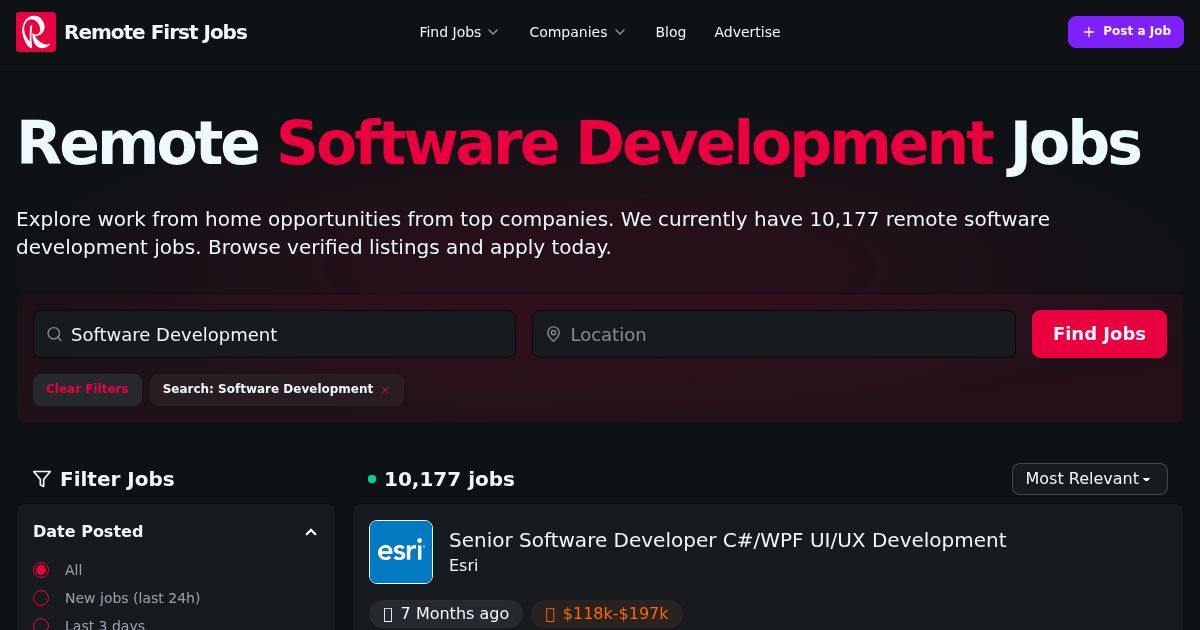The image size is (1200, 630).
Task: Remove the Software Development search filter tag
Action: point(385,390)
